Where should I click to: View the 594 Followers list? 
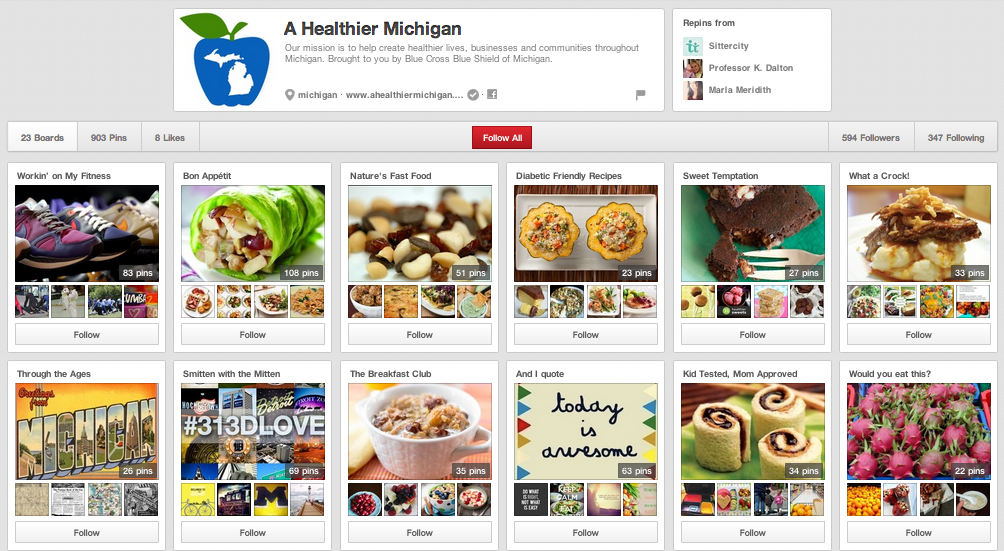tap(871, 138)
